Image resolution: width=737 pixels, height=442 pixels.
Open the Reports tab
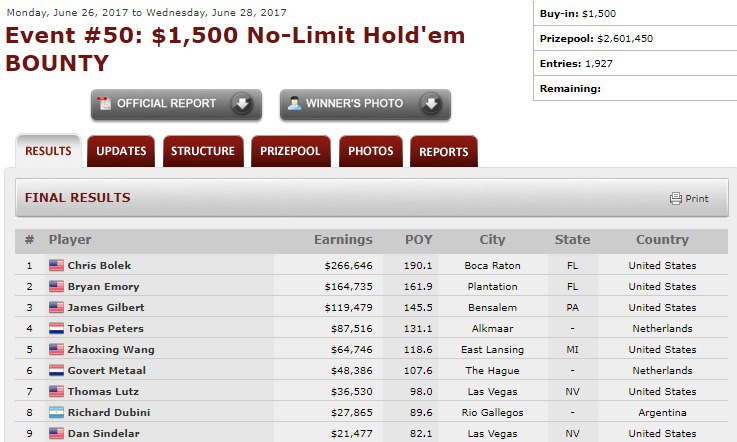pyautogui.click(x=443, y=152)
